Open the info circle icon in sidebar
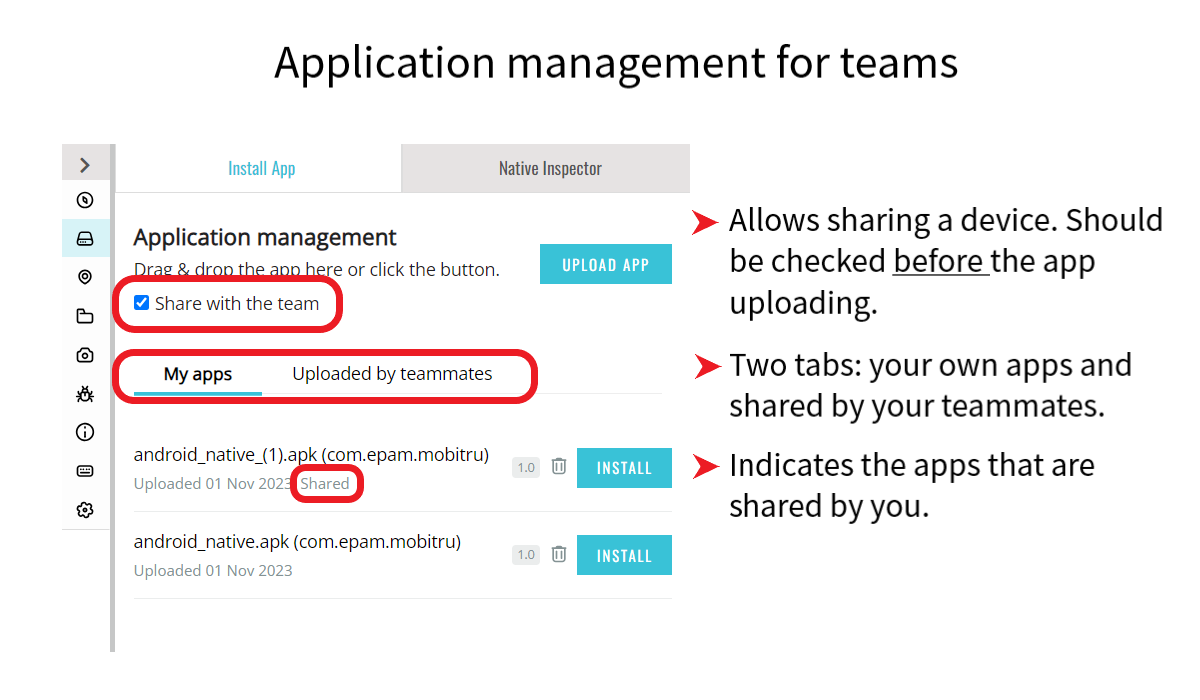This screenshot has height=700, width=1200. (x=85, y=432)
